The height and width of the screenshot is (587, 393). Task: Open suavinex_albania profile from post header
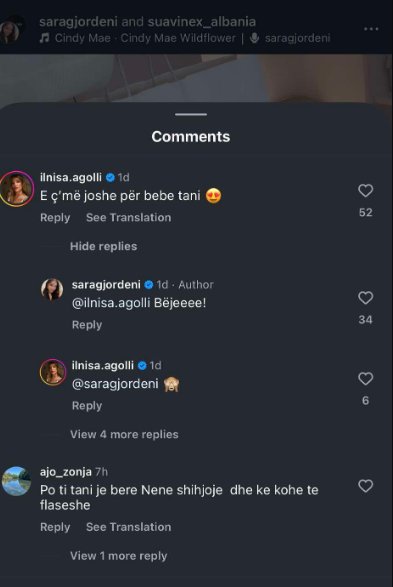[202, 22]
